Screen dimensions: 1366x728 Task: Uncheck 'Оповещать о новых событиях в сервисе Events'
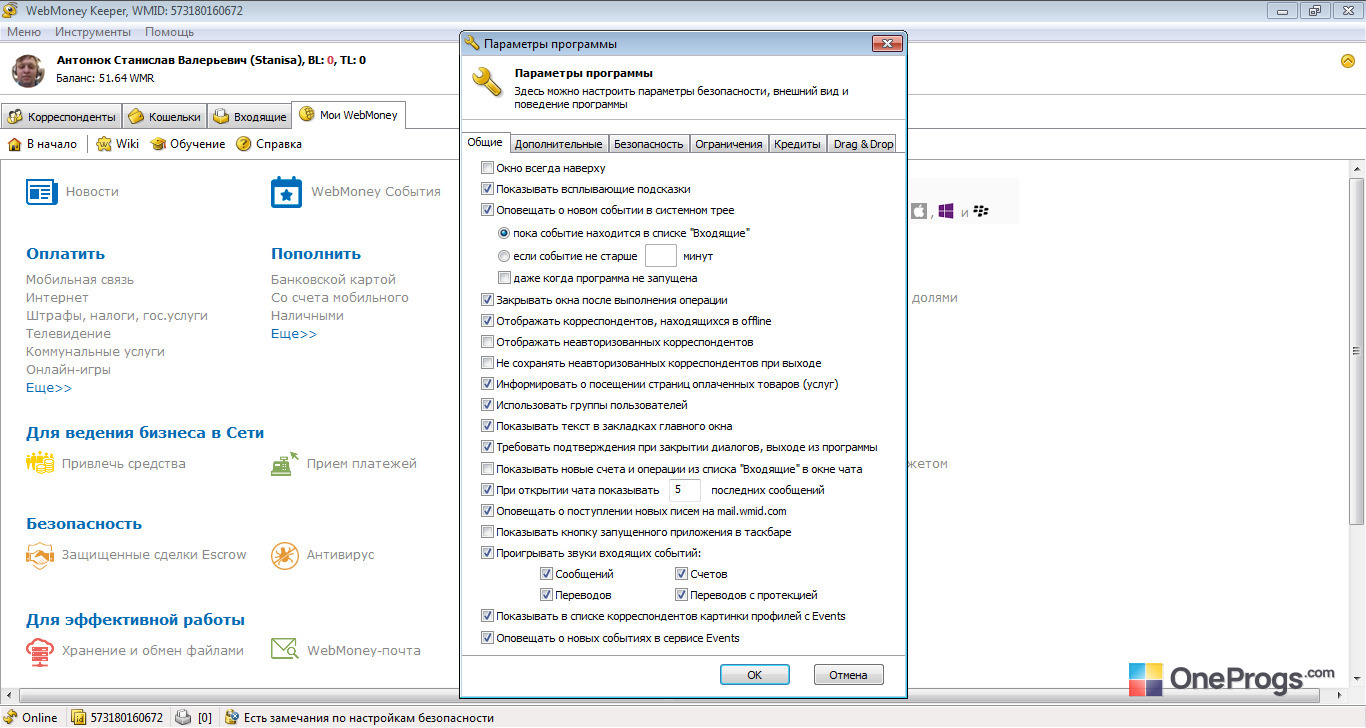click(x=488, y=638)
